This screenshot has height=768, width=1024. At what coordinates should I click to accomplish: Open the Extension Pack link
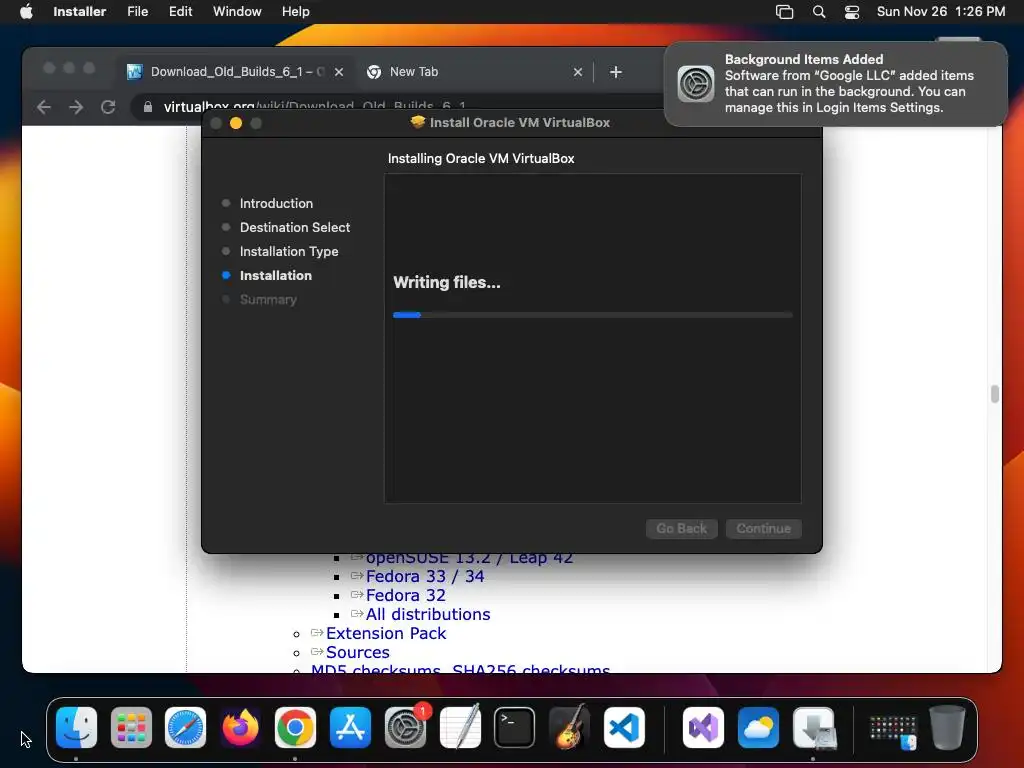pyautogui.click(x=386, y=633)
